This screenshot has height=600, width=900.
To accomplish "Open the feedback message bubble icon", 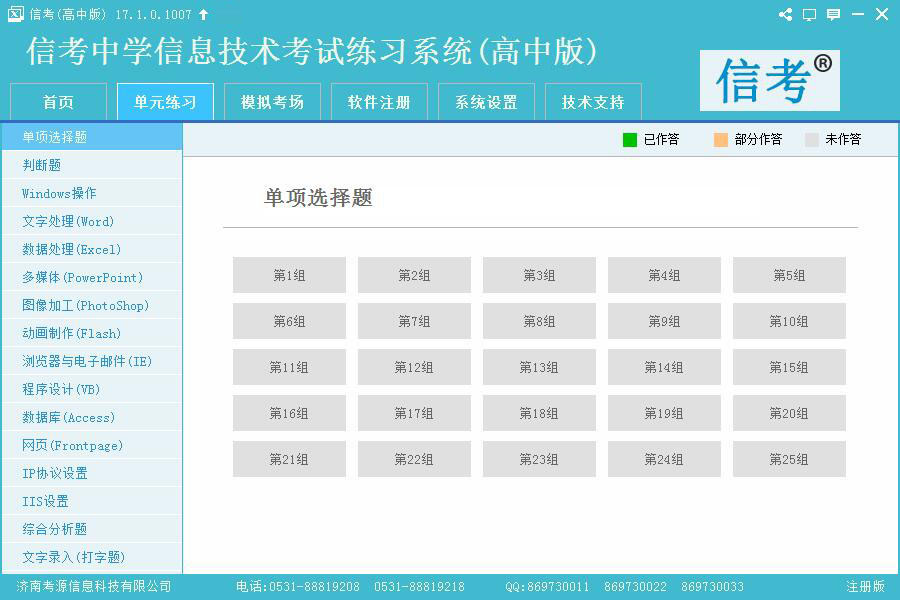I will pyautogui.click(x=833, y=14).
